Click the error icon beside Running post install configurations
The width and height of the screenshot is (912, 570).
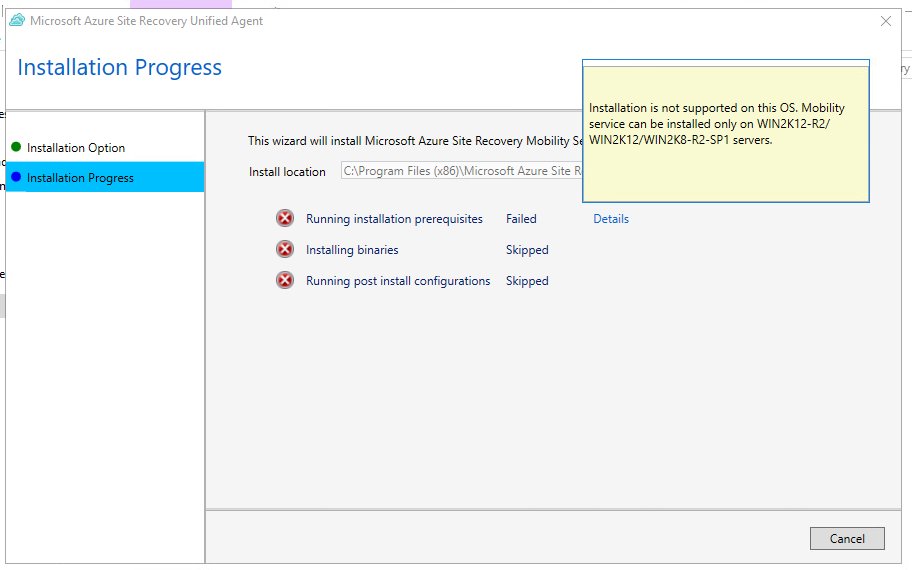point(284,280)
